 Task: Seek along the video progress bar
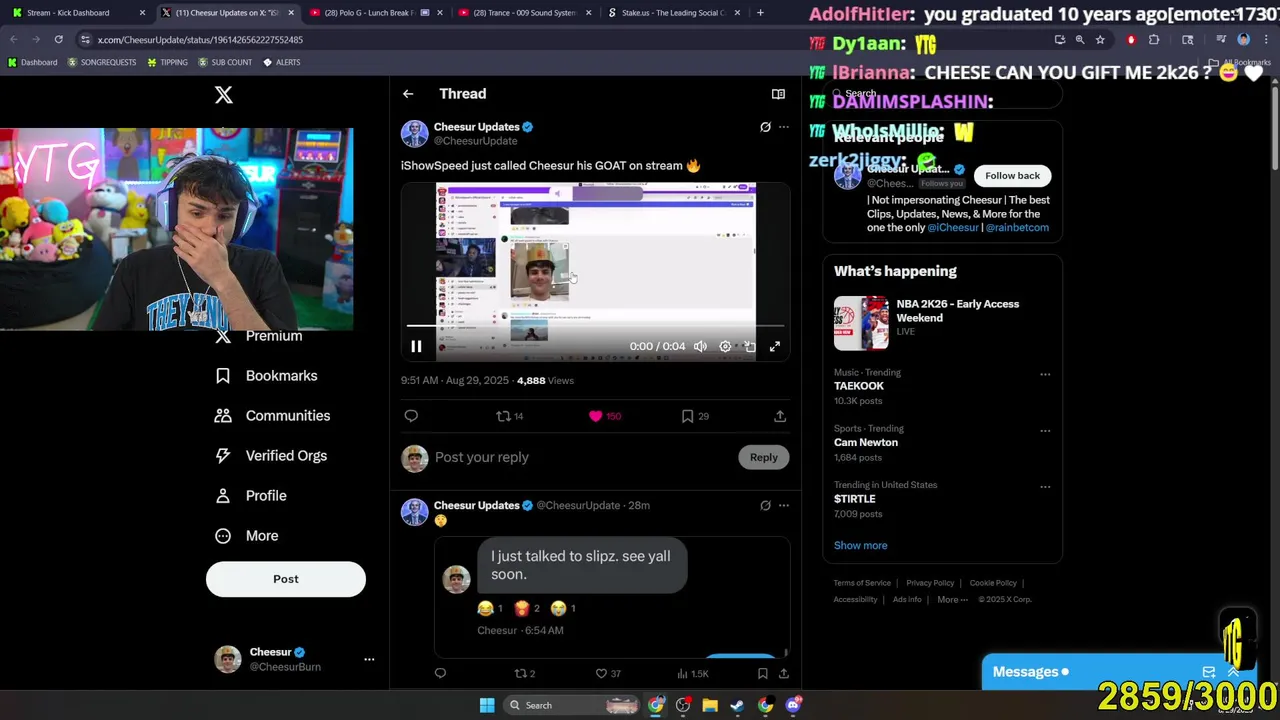click(595, 326)
